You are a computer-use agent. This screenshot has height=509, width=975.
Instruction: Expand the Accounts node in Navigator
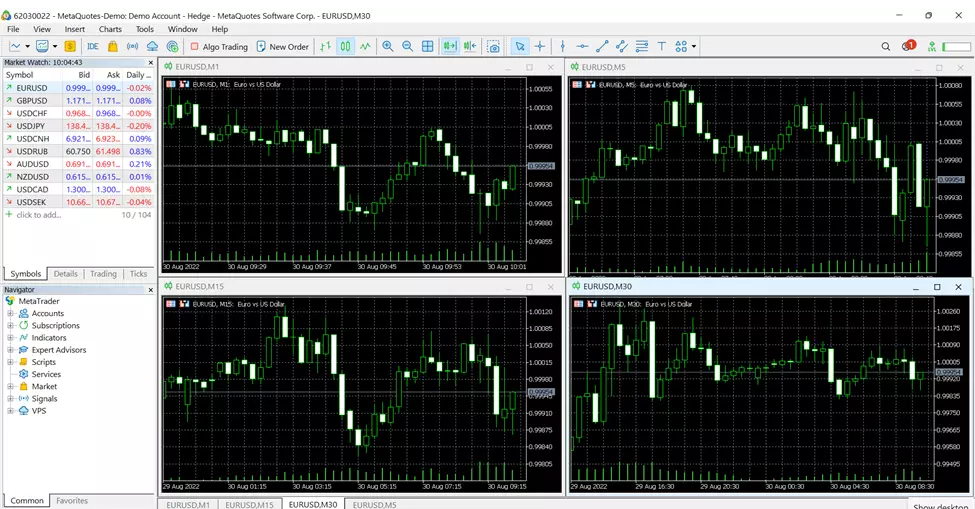(x=11, y=313)
